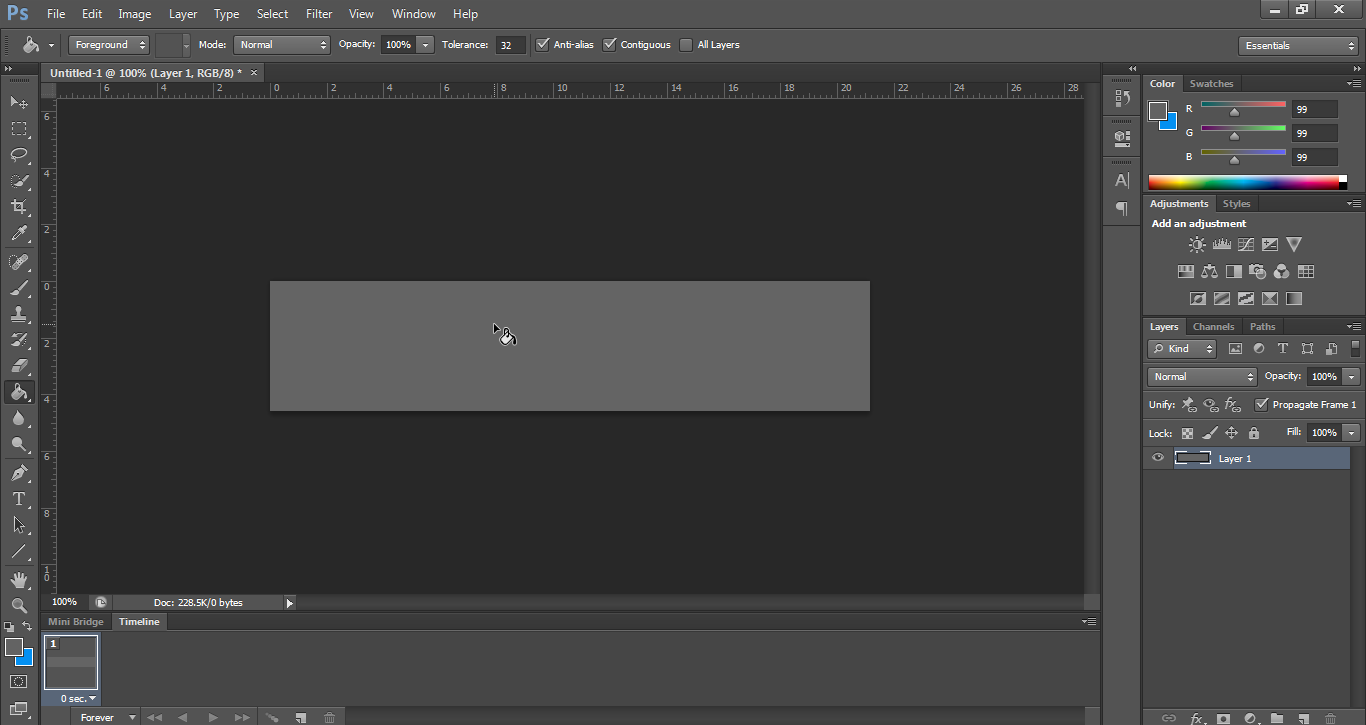Select the Rectangular Marquee tool
This screenshot has height=725, width=1366.
click(19, 128)
